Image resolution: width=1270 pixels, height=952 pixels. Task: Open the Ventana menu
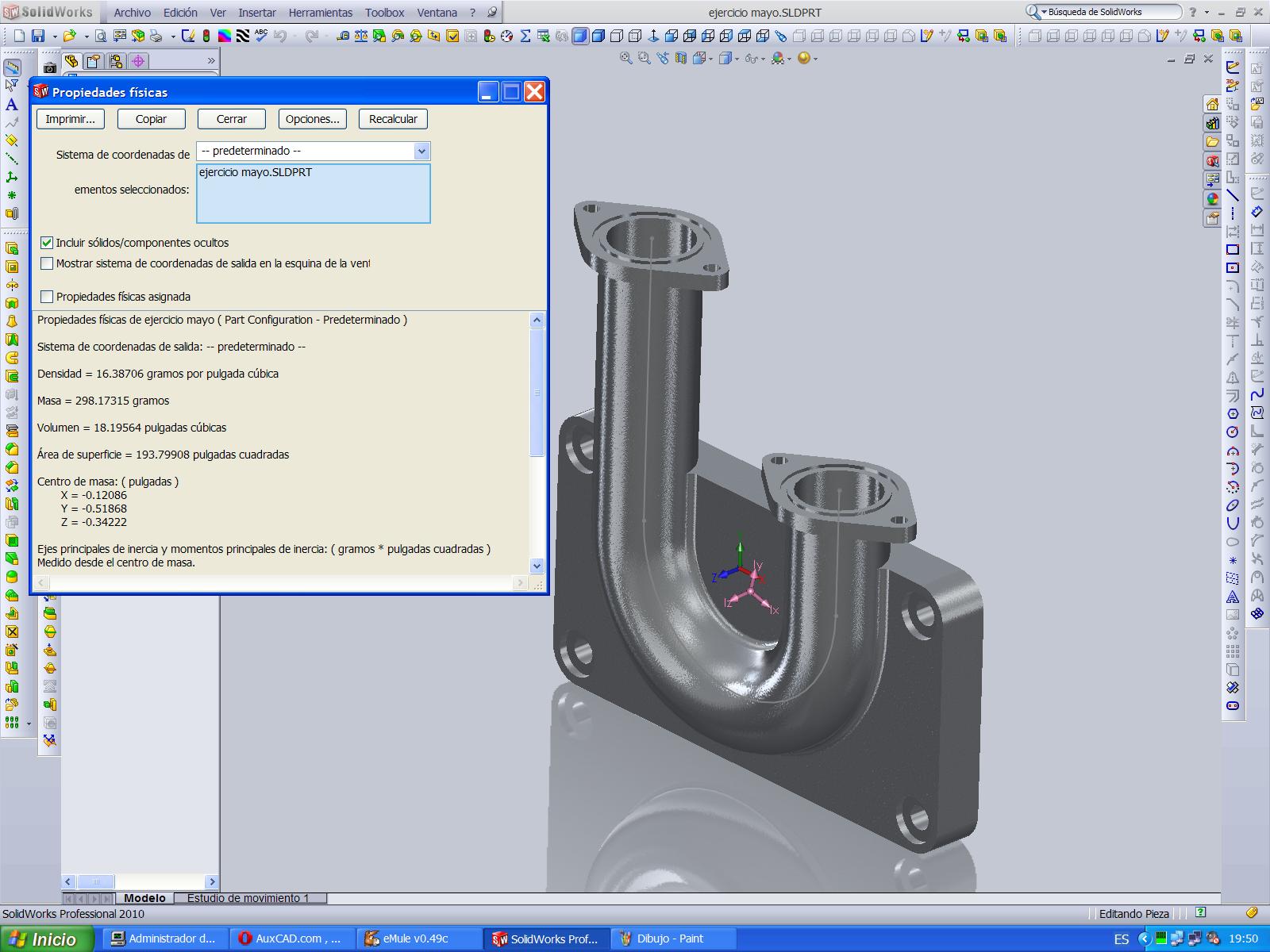coord(437,13)
